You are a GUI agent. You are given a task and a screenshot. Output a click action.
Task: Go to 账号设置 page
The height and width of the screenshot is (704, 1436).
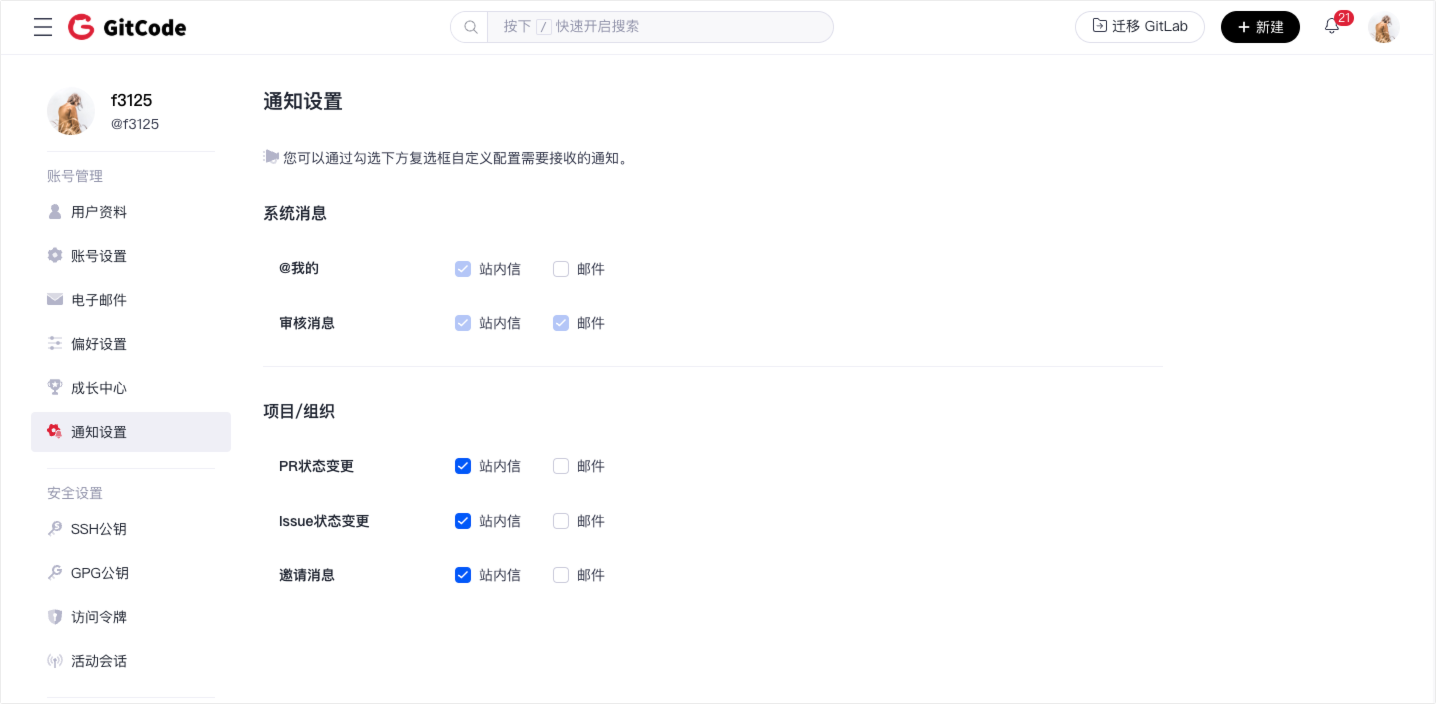pyautogui.click(x=99, y=256)
